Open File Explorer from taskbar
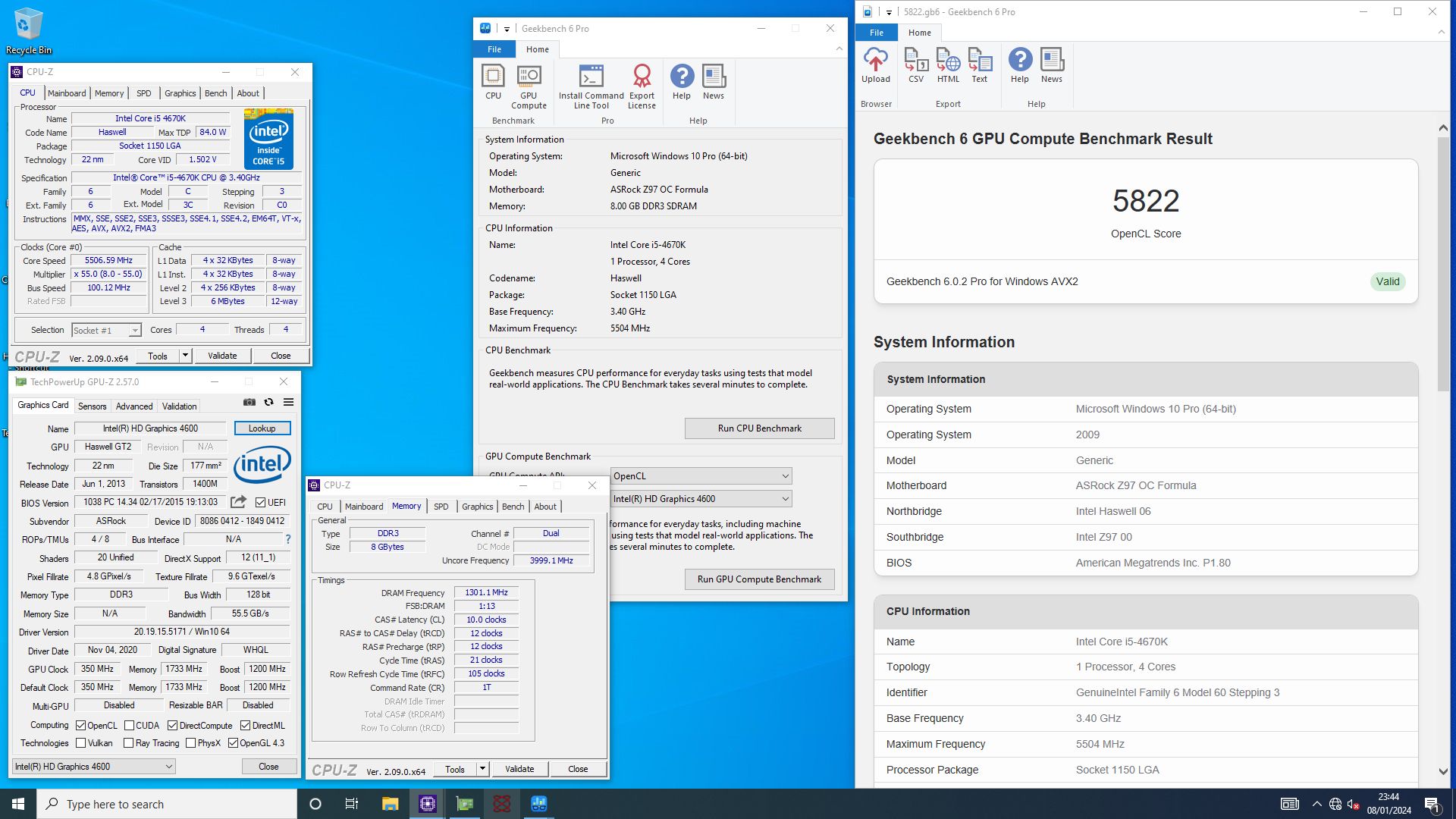Screen dimensions: 1456x819 (390, 804)
